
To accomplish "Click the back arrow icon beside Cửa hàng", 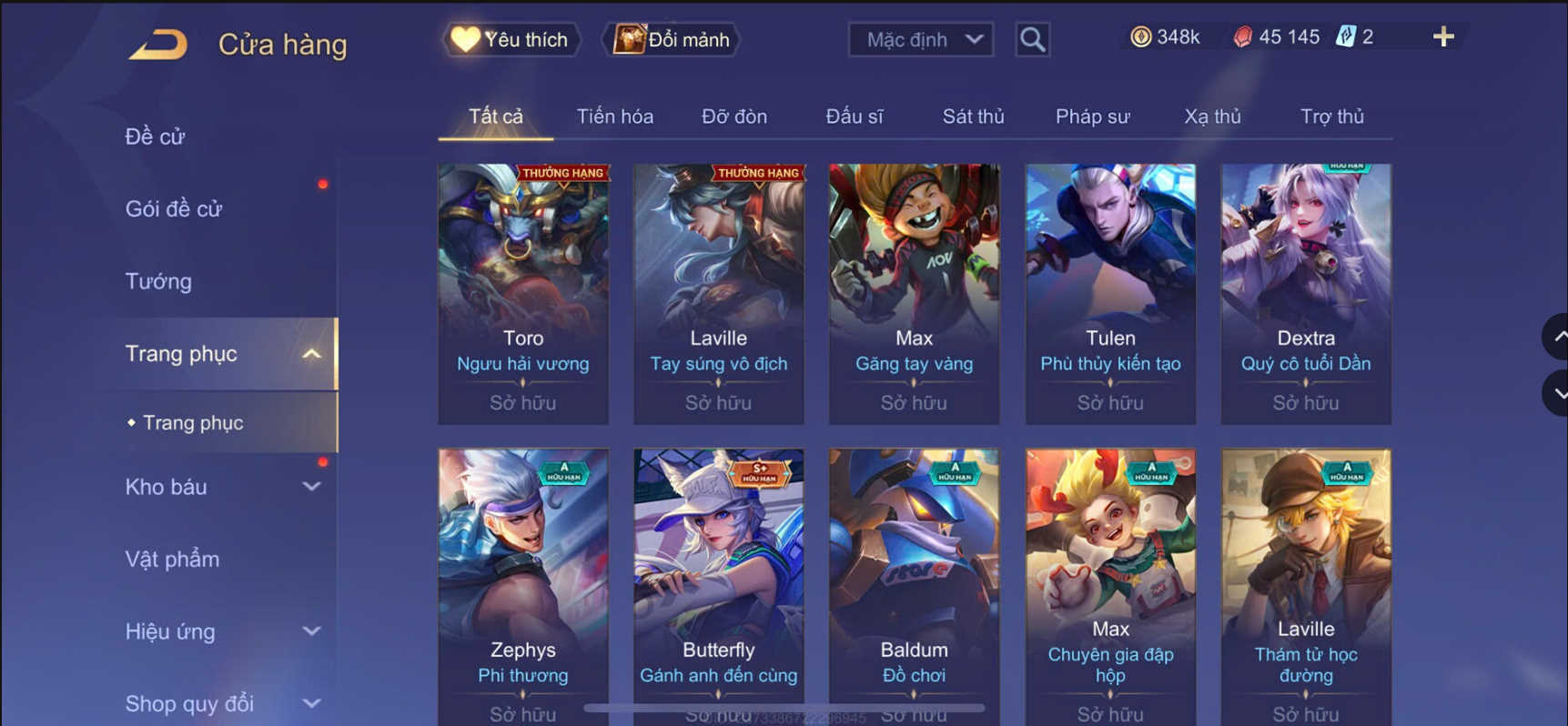I will (x=158, y=44).
